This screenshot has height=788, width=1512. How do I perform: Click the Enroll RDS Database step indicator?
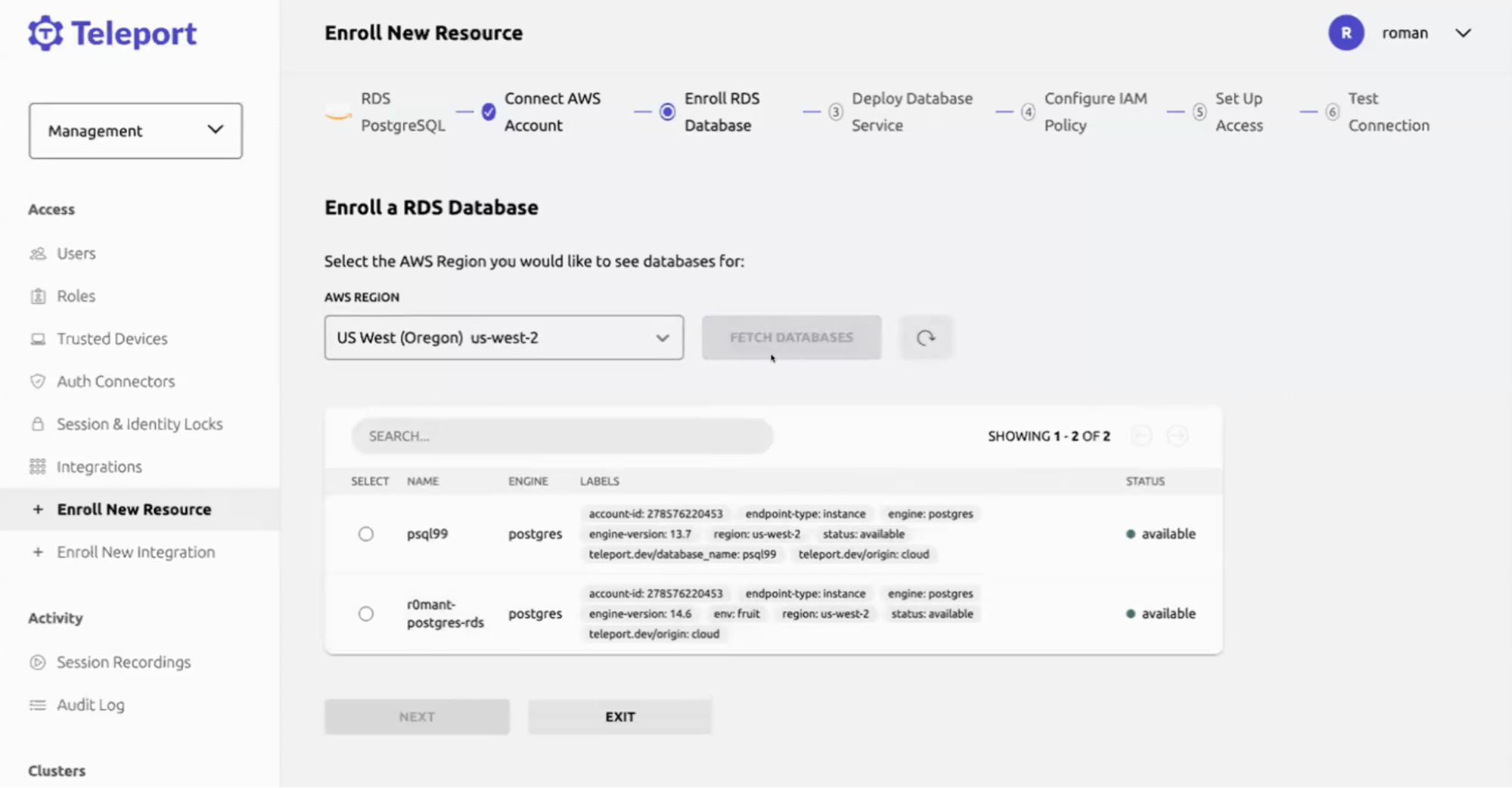pos(667,112)
